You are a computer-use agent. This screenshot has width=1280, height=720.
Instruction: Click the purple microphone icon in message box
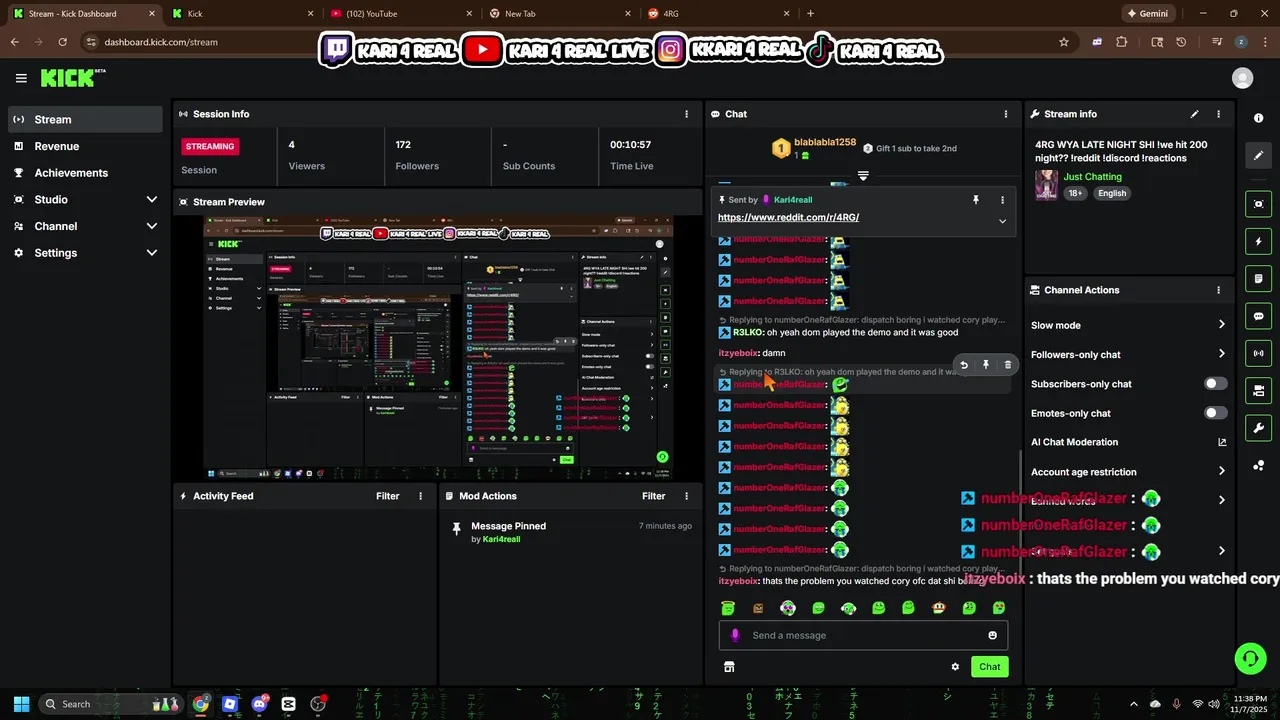pyautogui.click(x=735, y=635)
